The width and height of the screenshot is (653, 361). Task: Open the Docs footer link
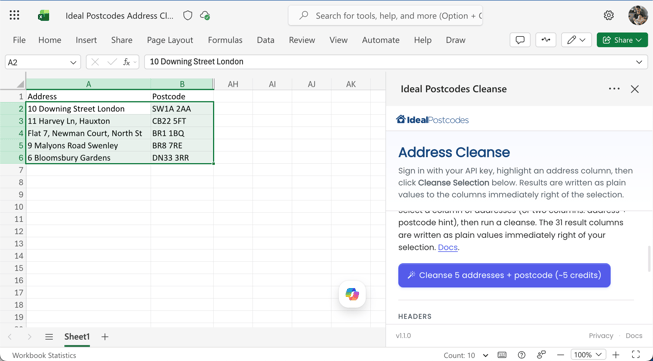(x=633, y=336)
